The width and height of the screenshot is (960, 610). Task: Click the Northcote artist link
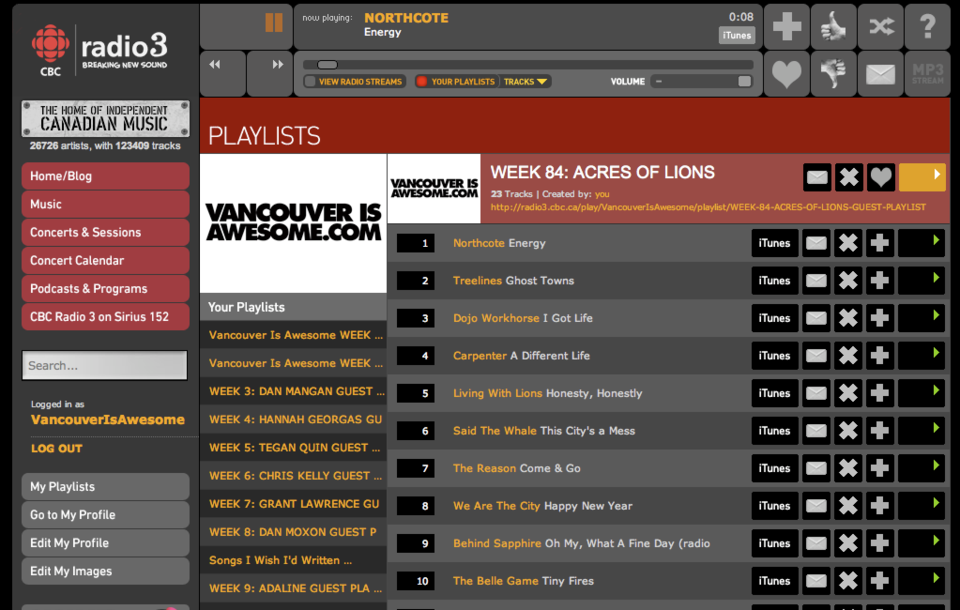479,243
